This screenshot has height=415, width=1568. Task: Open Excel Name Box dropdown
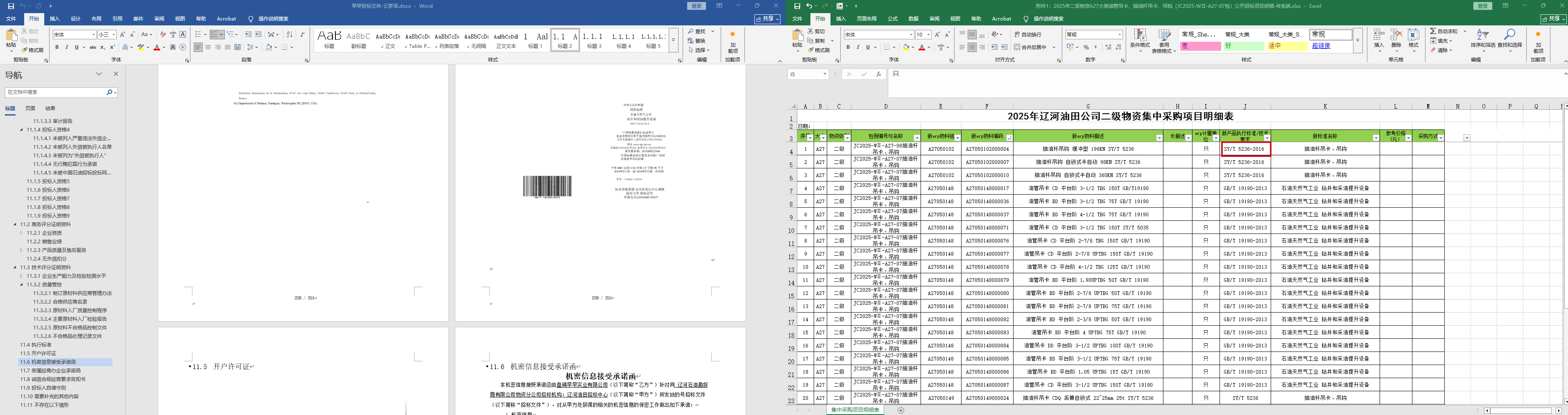[825, 74]
